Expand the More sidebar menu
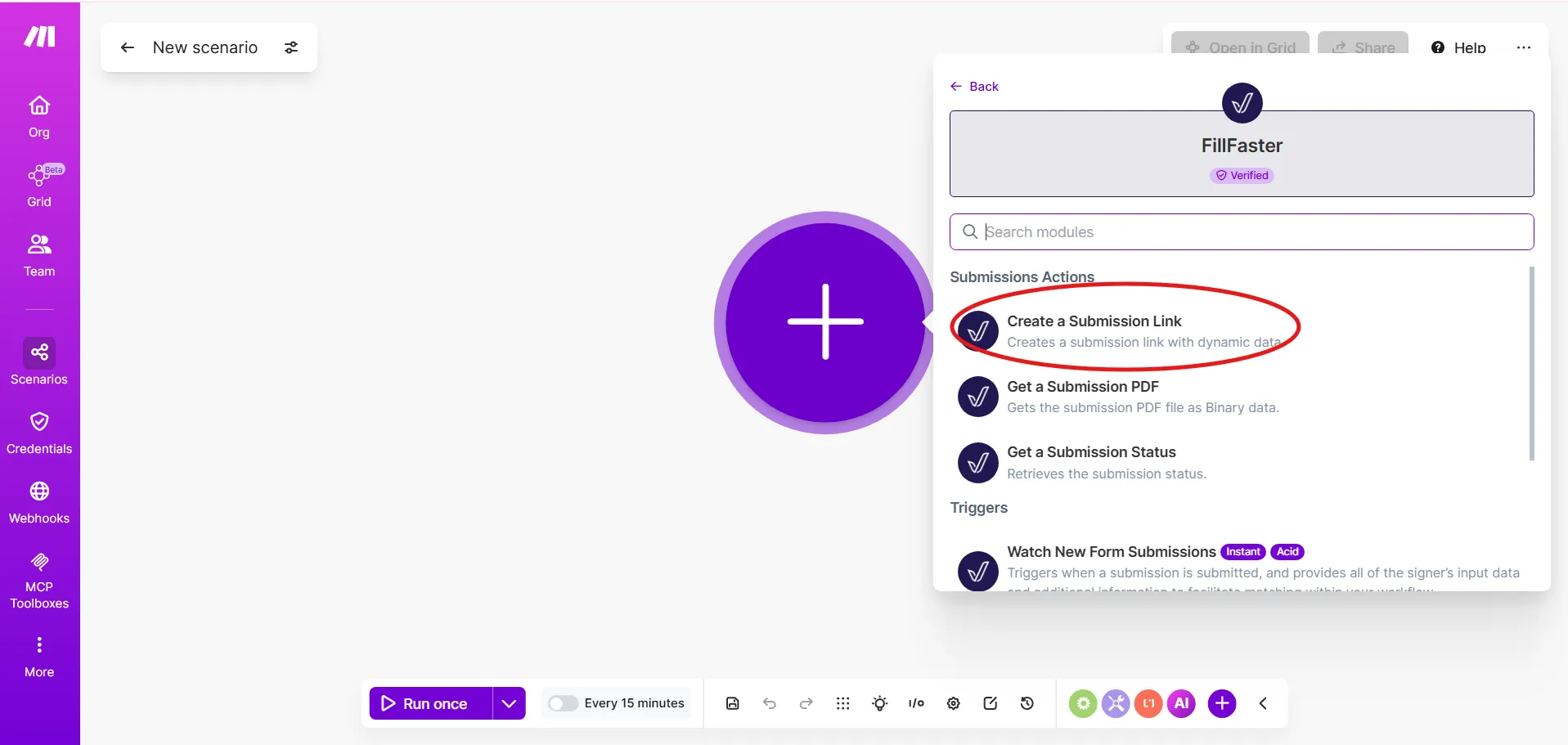Image resolution: width=1568 pixels, height=745 pixels. [x=39, y=657]
